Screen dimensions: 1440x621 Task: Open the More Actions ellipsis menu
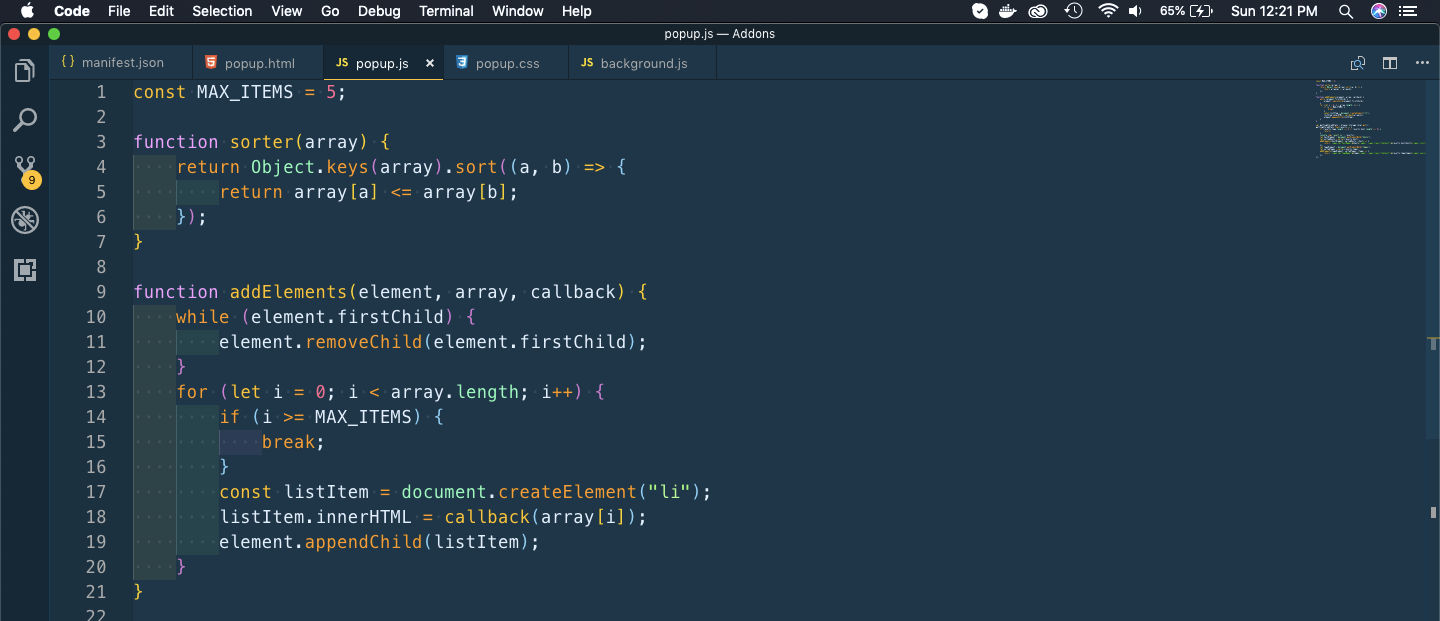(x=1422, y=63)
